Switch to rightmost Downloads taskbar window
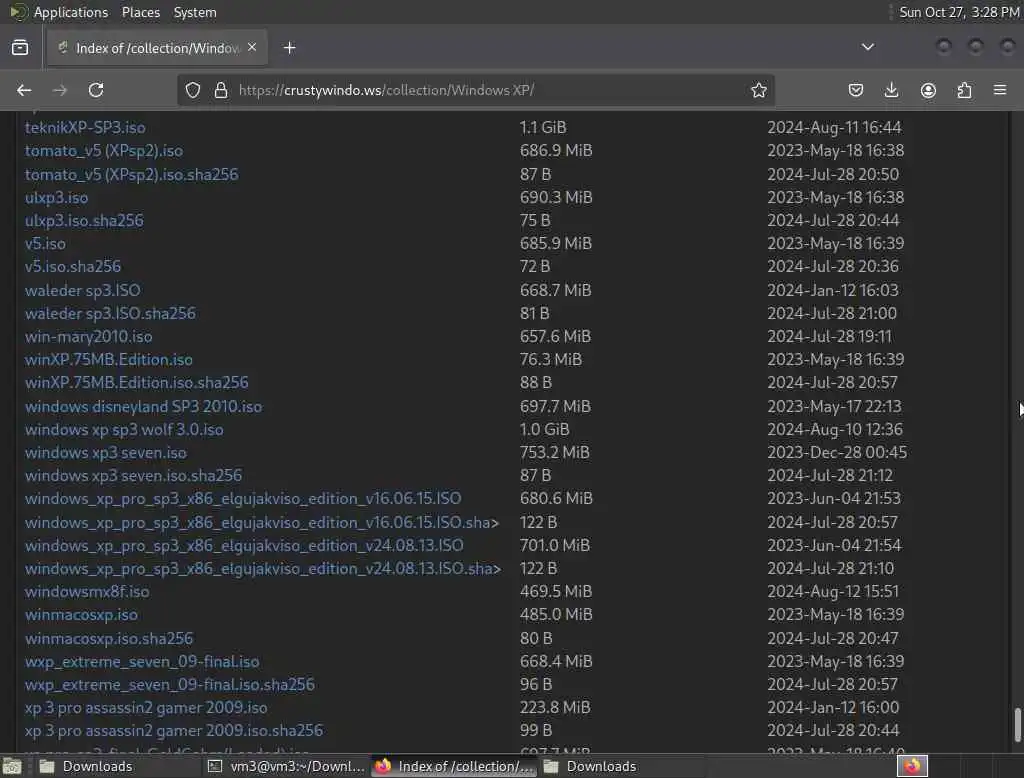1024x778 pixels. pos(620,766)
